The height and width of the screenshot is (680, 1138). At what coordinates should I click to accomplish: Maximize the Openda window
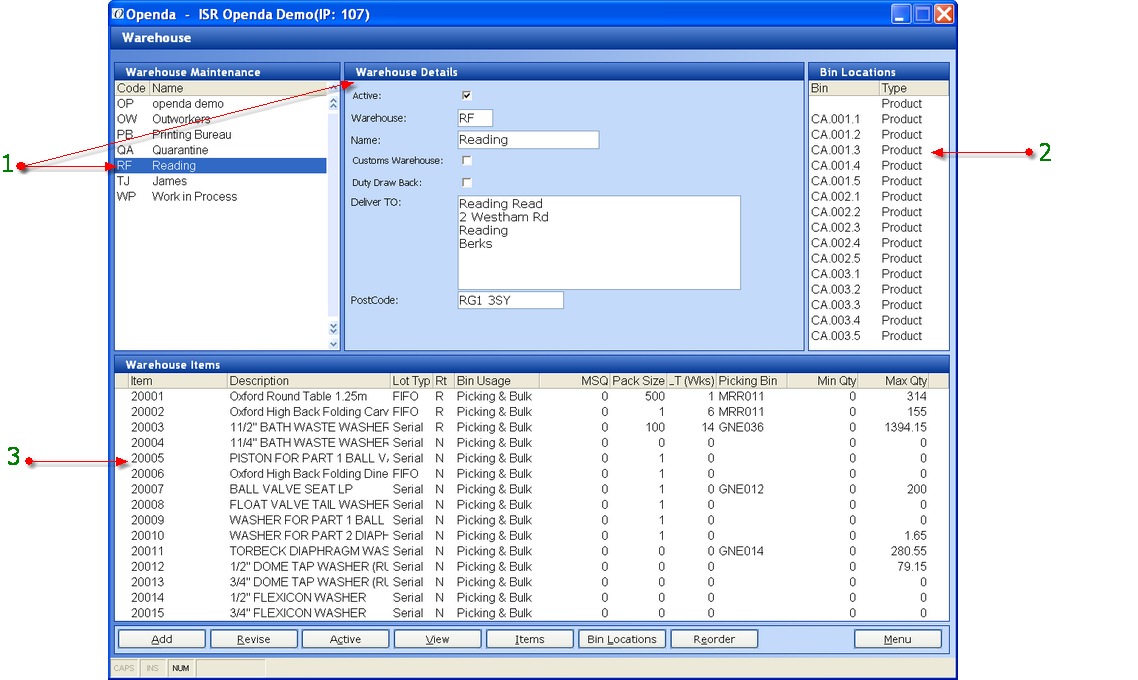click(x=922, y=14)
